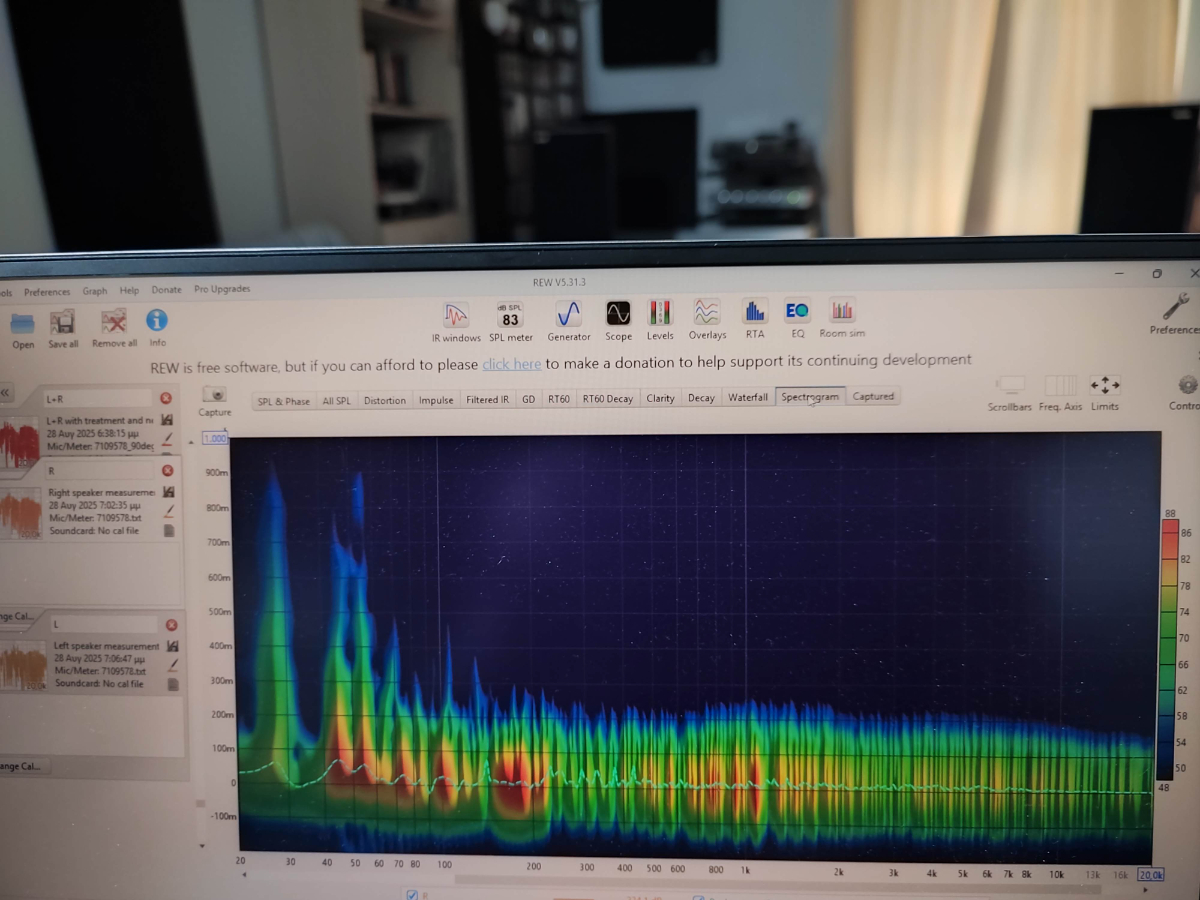Remove the R measurement with red X
This screenshot has width=1200, height=900.
167,470
